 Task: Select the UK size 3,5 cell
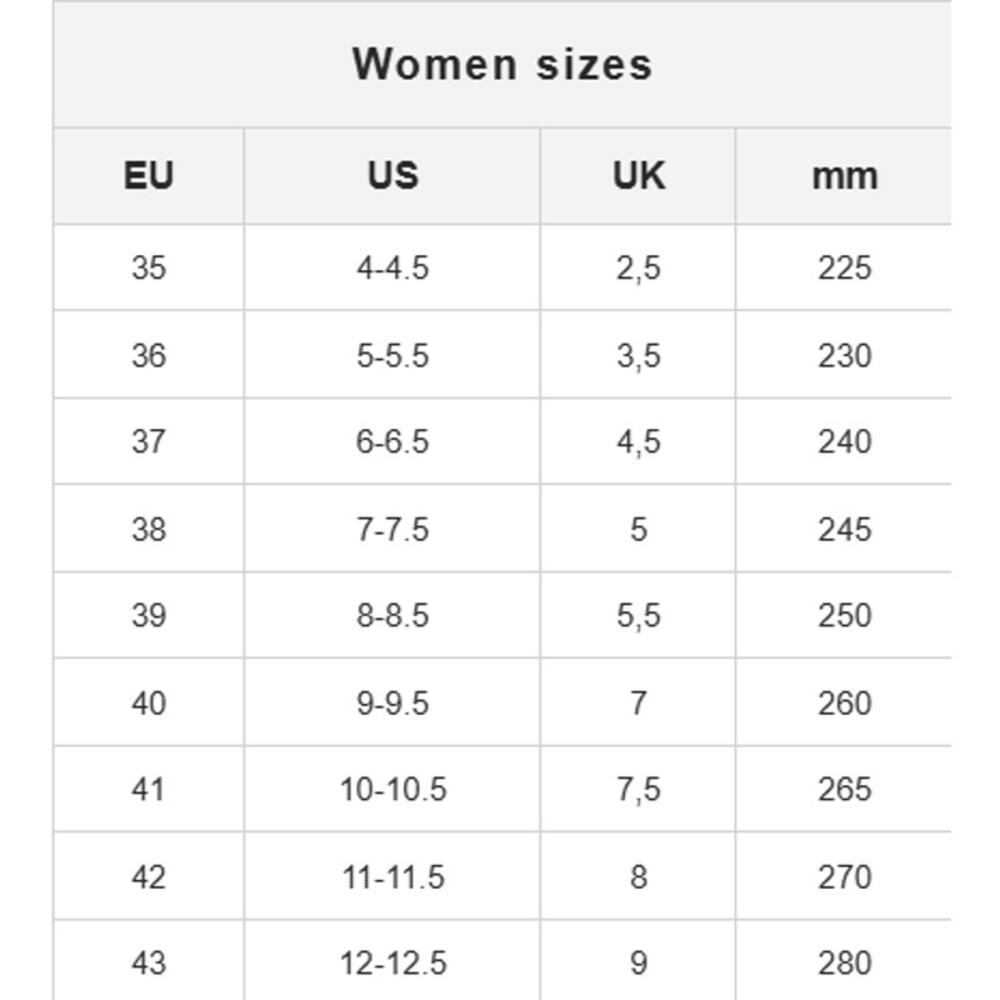click(638, 355)
